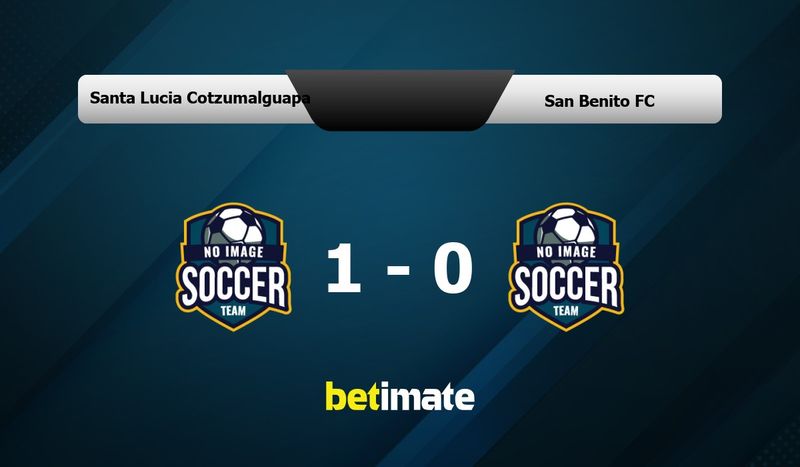Click the SOCCER text on right badge

566,285
